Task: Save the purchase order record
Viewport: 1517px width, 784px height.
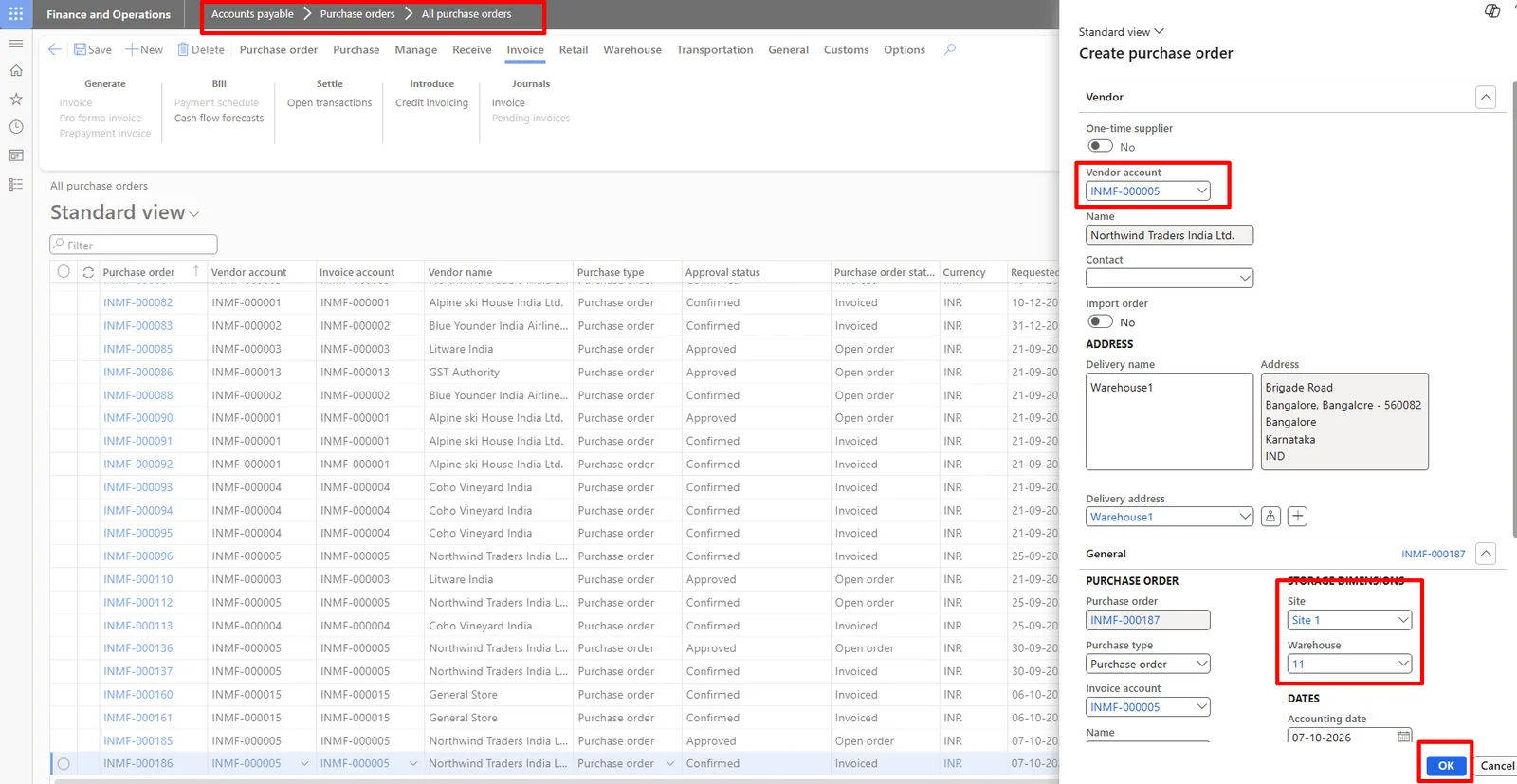Action: click(x=93, y=49)
